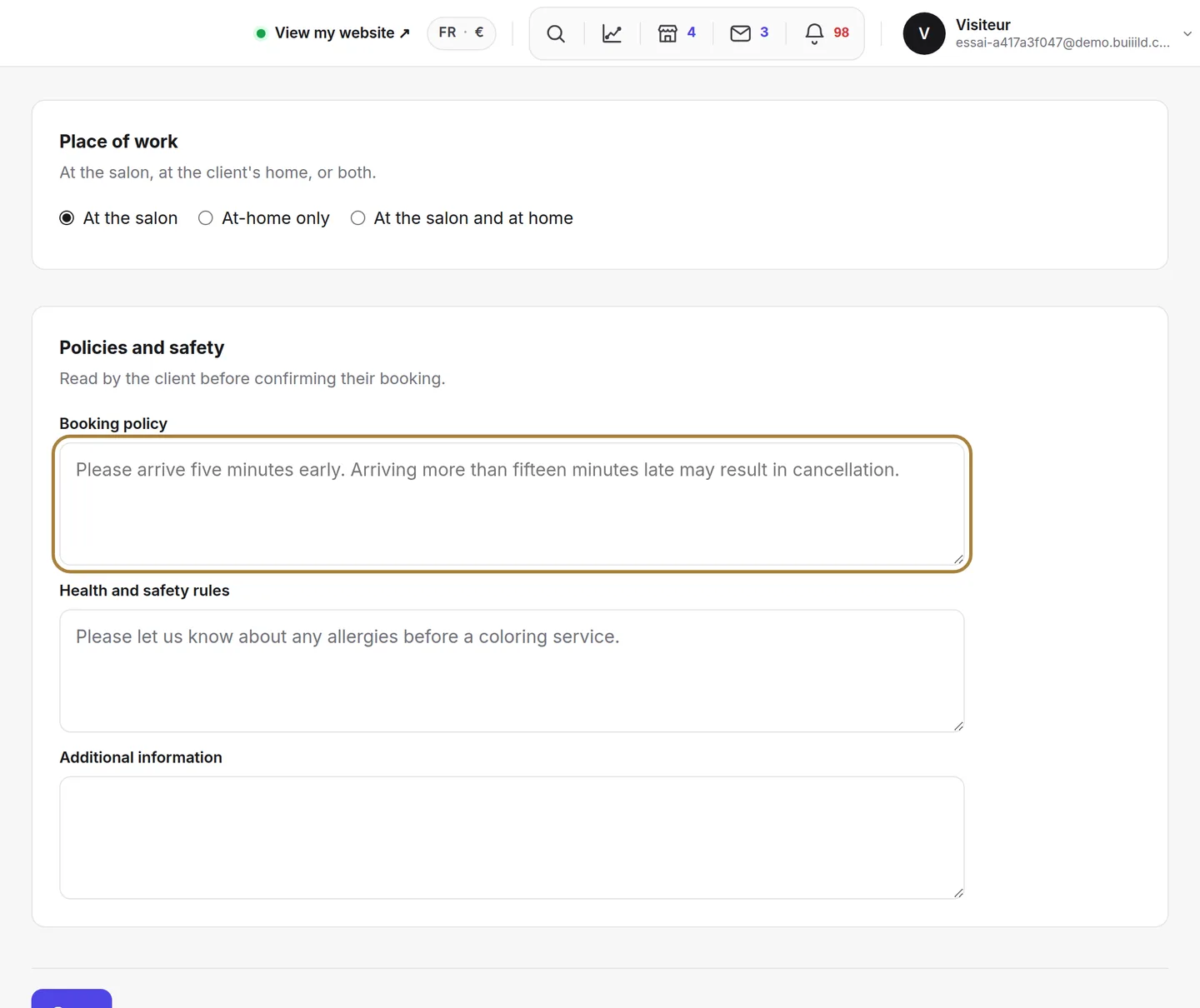This screenshot has width=1200, height=1008.
Task: Open the notifications bell icon
Action: point(814,33)
